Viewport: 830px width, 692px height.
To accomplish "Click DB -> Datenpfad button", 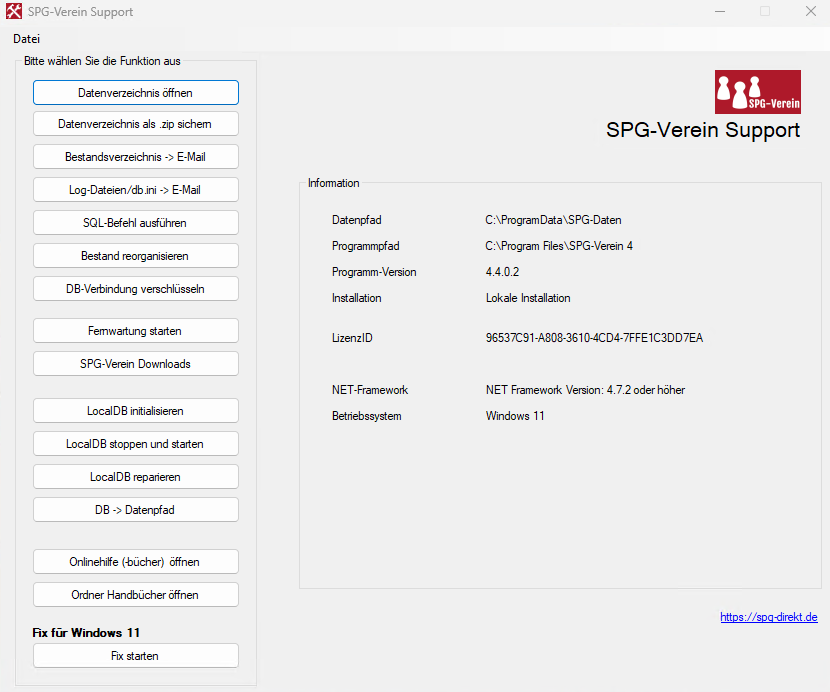I will [x=135, y=510].
